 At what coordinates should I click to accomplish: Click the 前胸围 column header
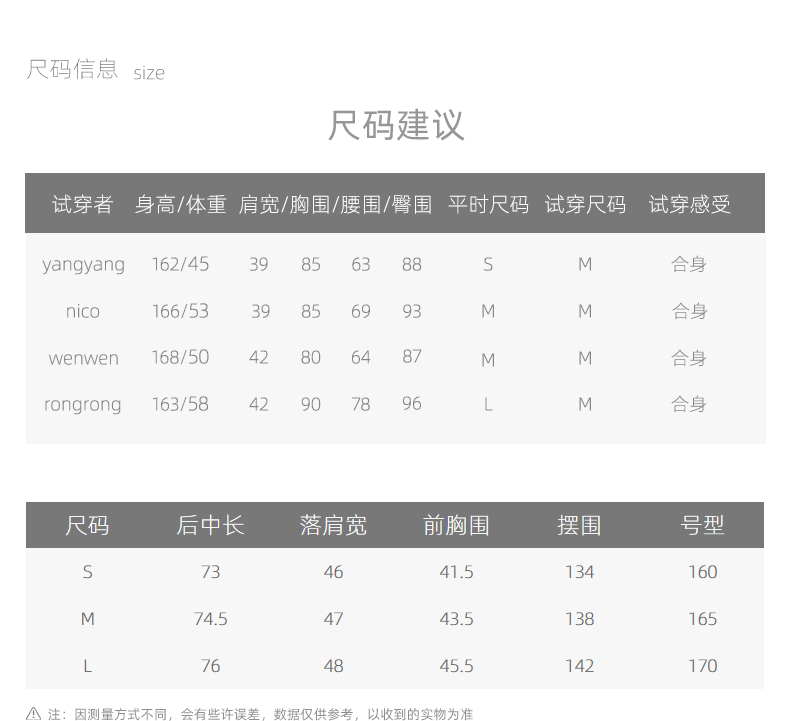456,526
